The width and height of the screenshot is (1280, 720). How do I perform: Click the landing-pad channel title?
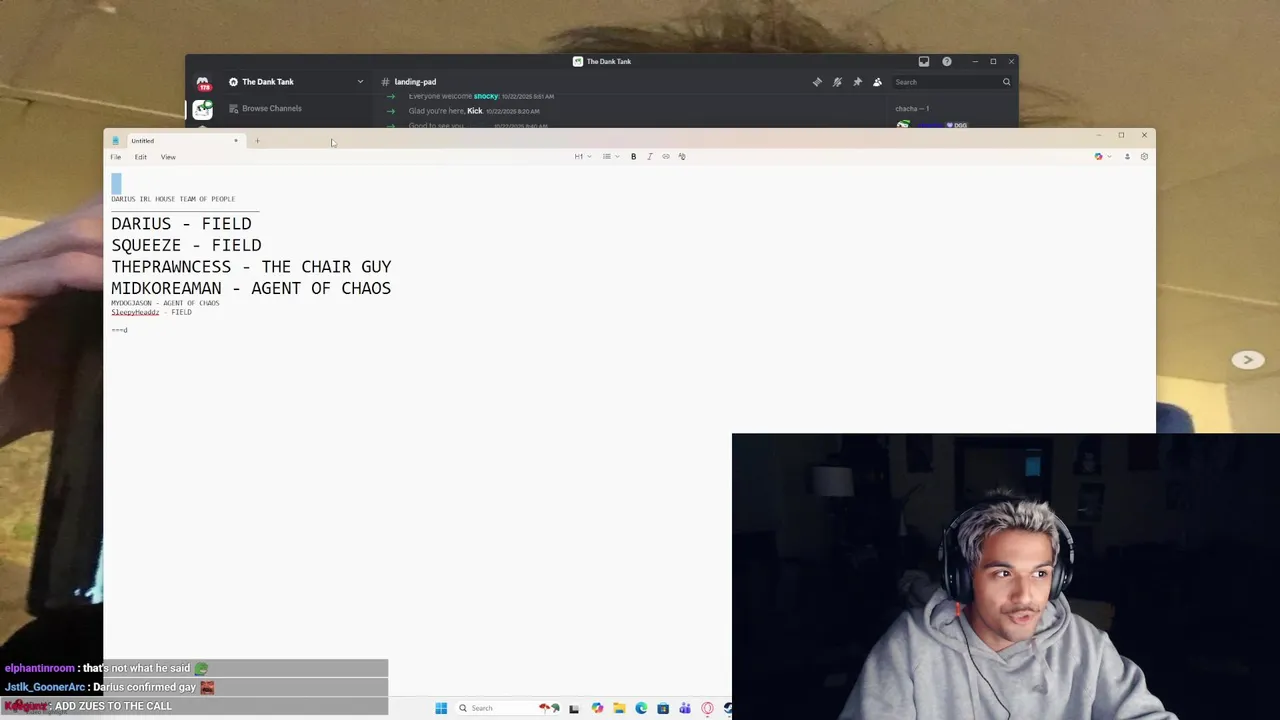[415, 82]
